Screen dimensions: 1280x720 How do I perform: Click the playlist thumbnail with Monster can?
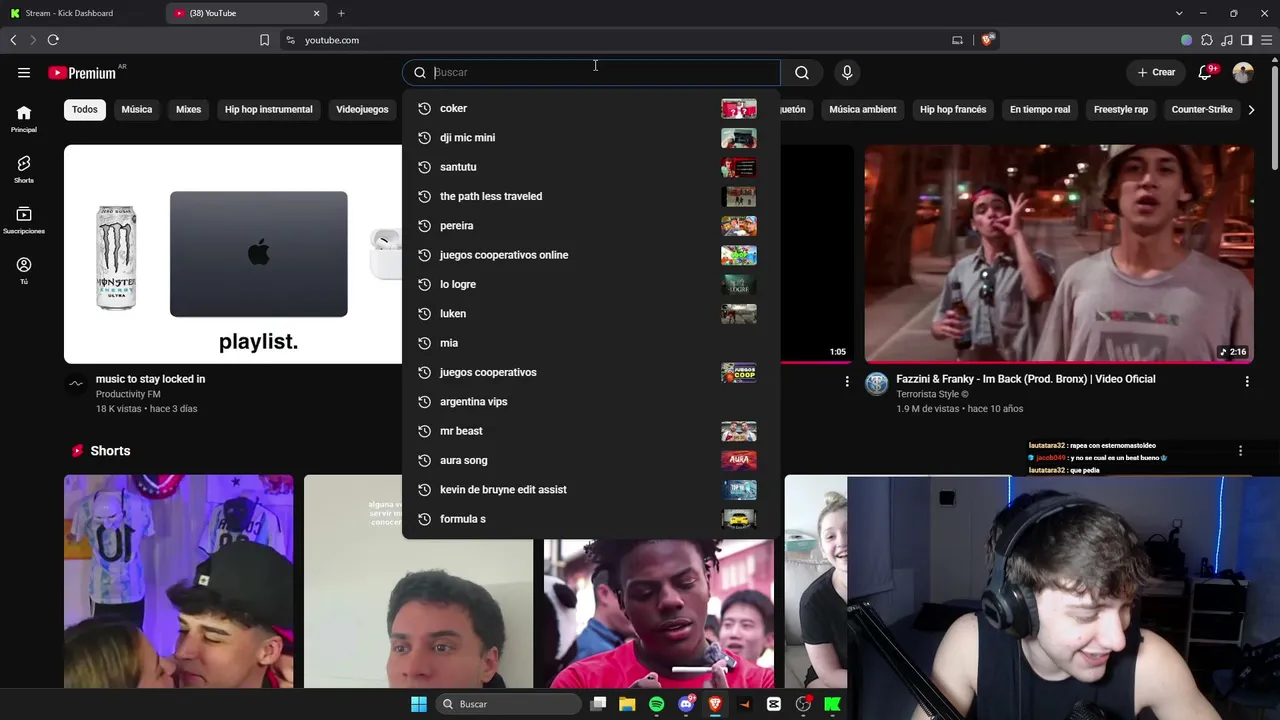point(233,254)
